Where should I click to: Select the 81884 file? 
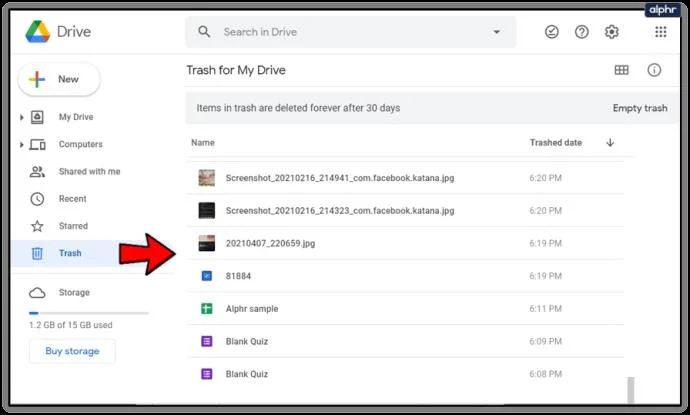click(405, 276)
